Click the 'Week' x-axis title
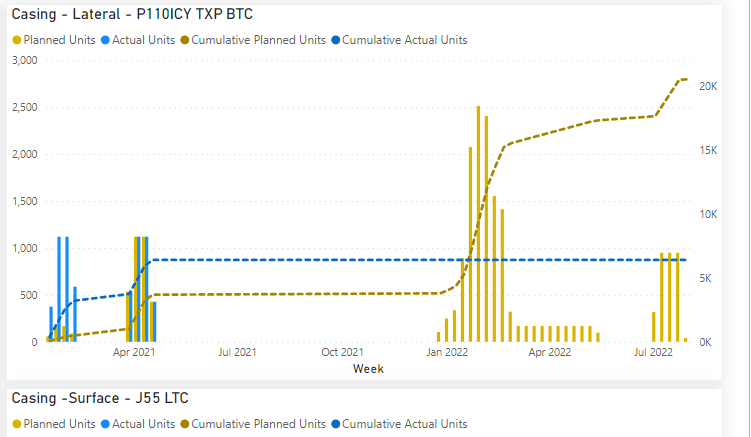The height and width of the screenshot is (437, 751). point(368,369)
